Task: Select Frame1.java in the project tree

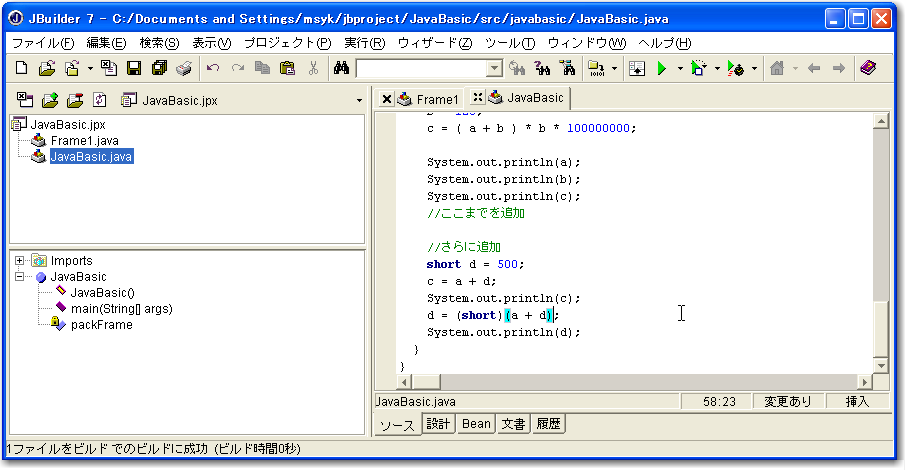Action: tap(84, 141)
